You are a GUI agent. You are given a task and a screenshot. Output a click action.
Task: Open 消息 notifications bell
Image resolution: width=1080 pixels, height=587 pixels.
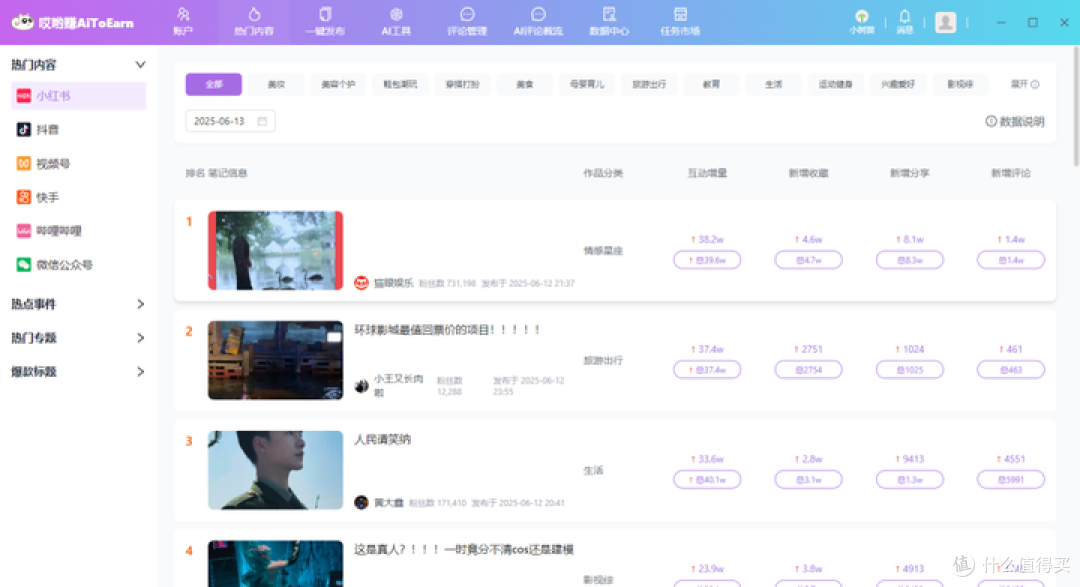click(904, 21)
